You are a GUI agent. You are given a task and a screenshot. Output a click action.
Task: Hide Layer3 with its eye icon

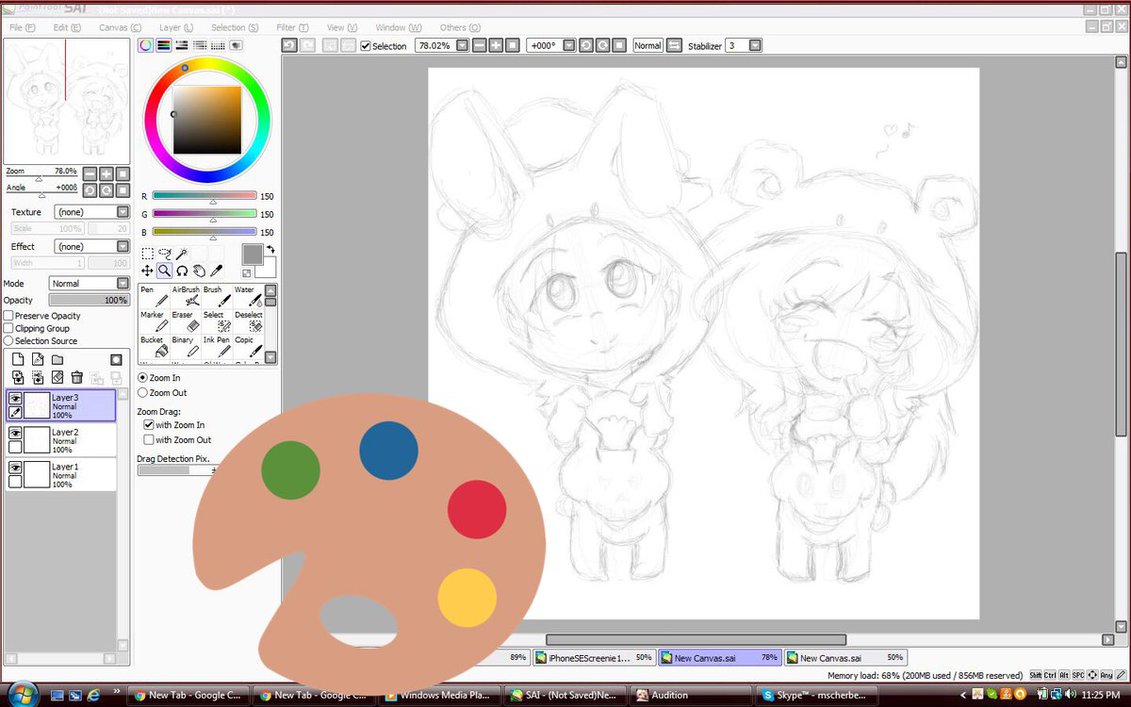pos(14,398)
